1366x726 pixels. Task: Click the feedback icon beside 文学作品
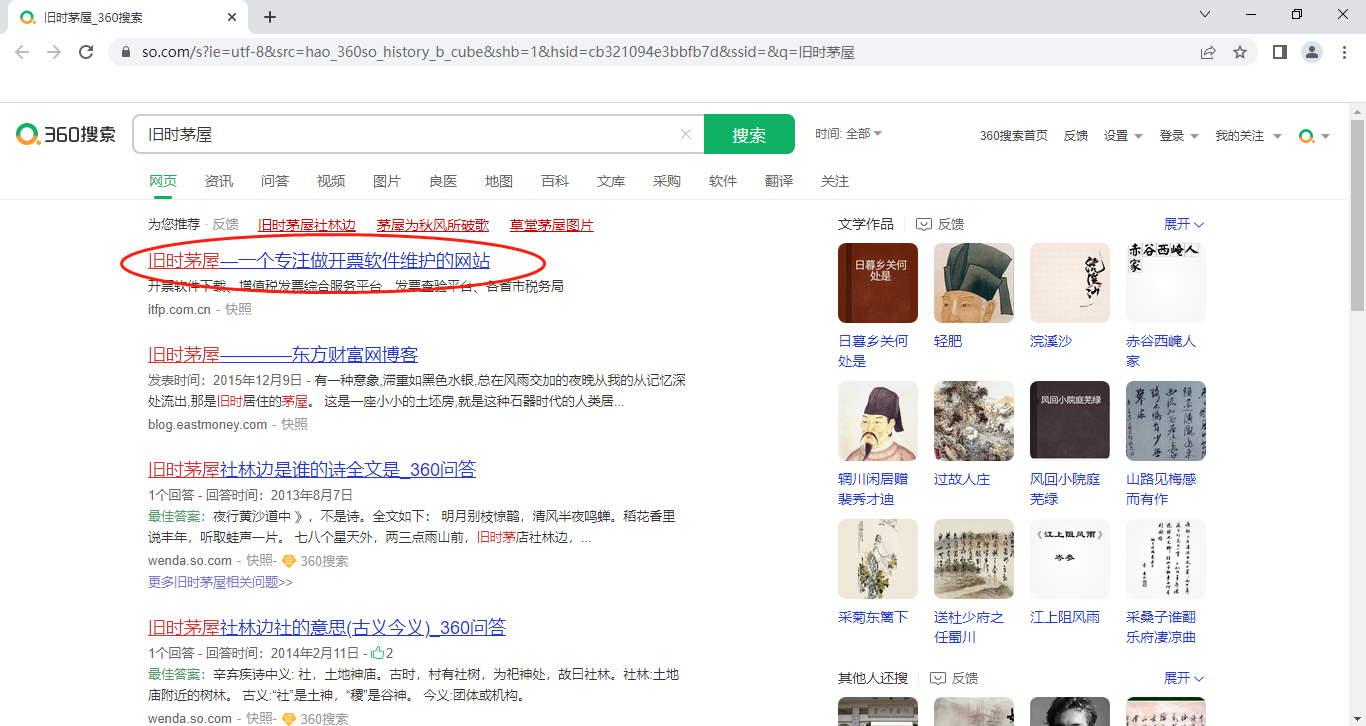(x=924, y=224)
